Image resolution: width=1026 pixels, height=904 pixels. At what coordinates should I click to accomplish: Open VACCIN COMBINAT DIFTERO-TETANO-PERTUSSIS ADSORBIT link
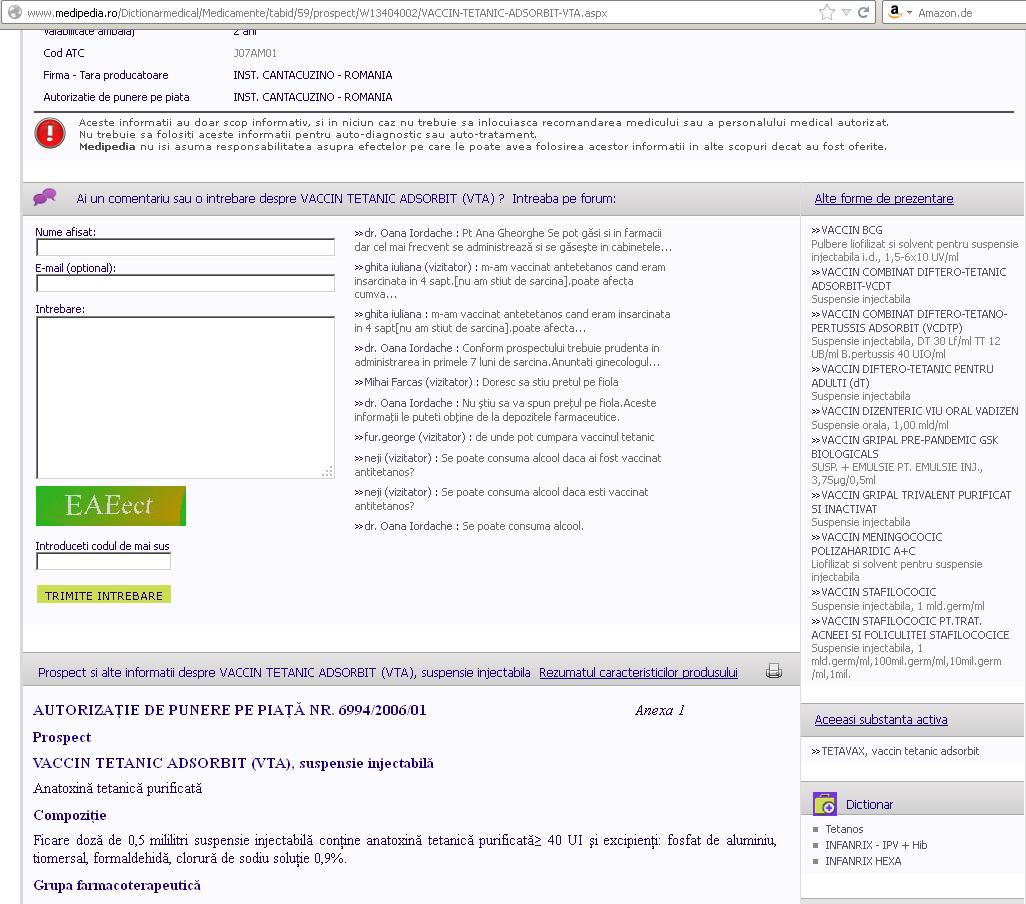(909, 321)
